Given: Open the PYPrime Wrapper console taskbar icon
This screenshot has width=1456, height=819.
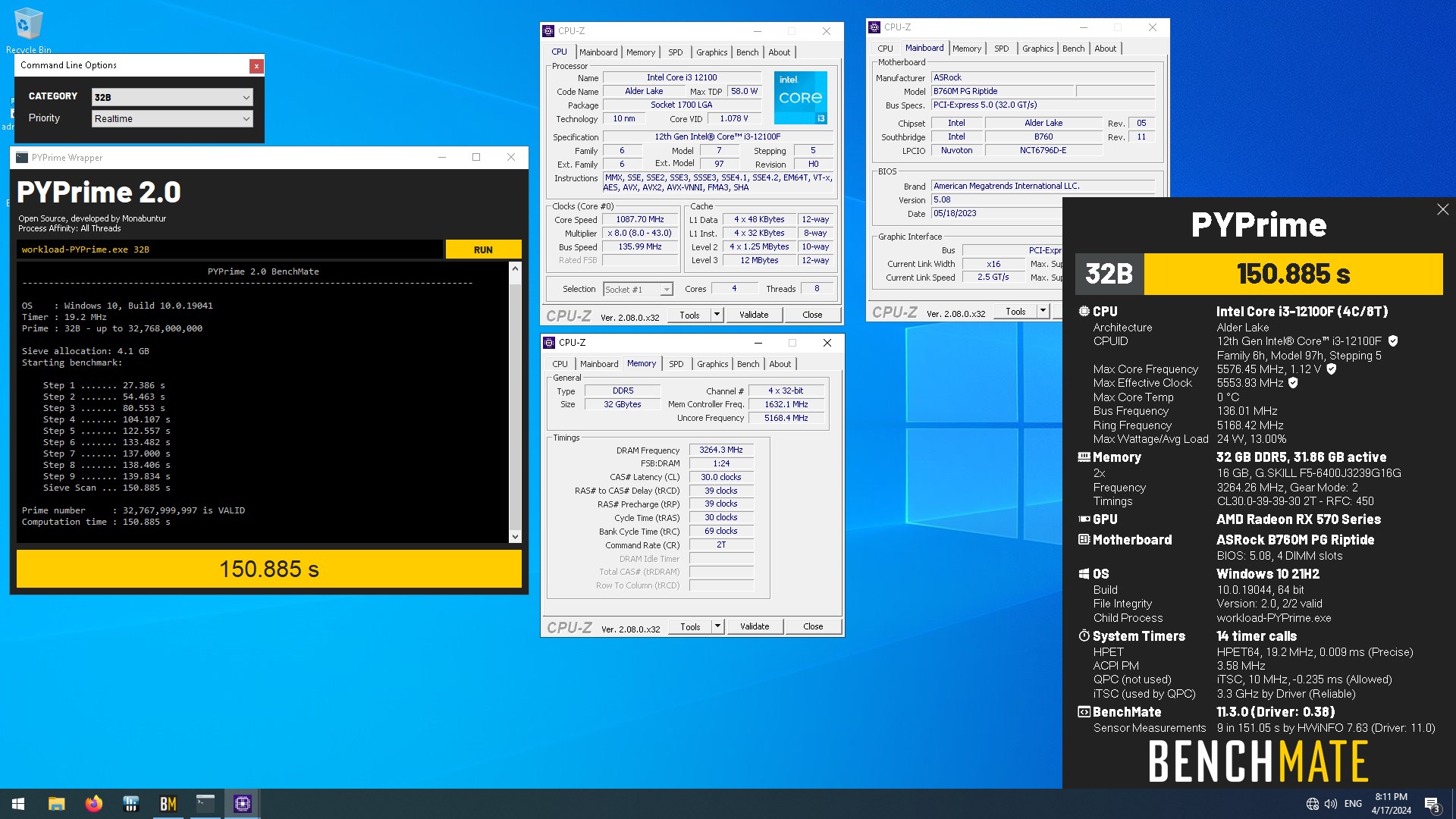Looking at the screenshot, I should [x=205, y=804].
